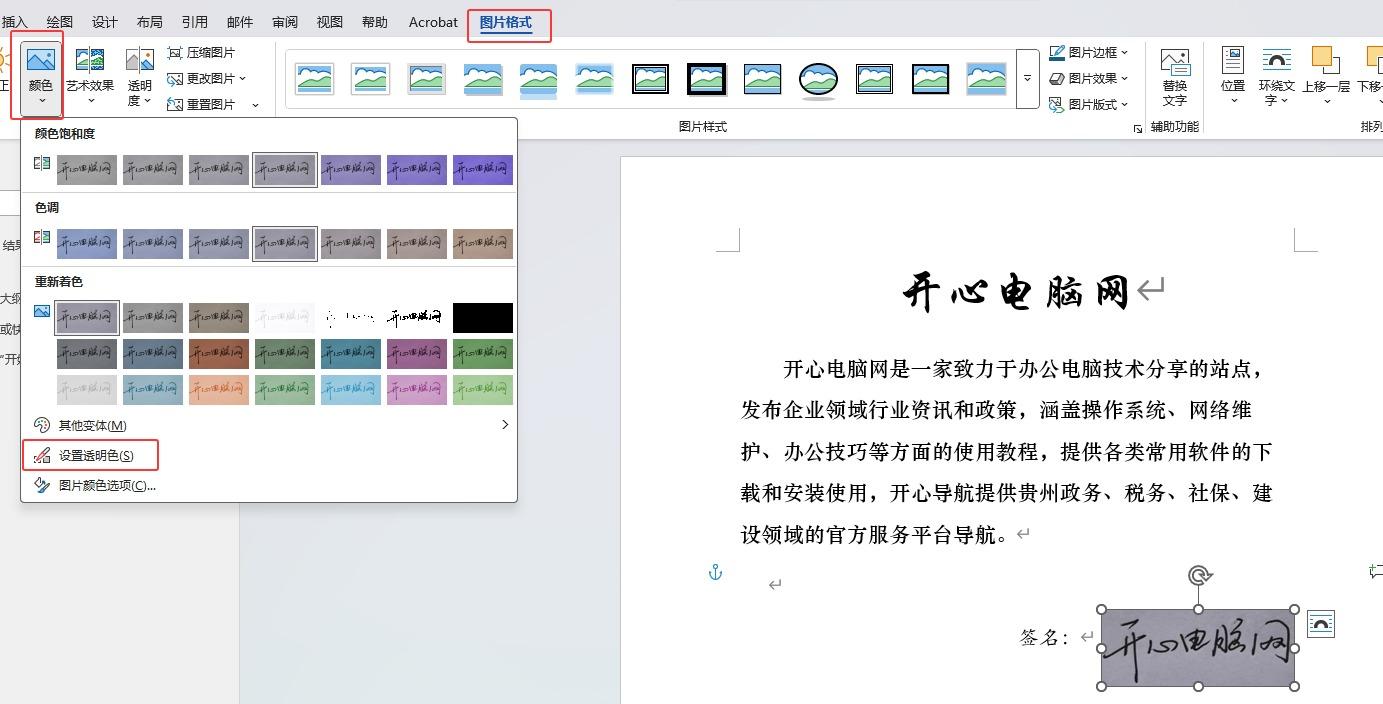Click the layout options icon beside signature image
This screenshot has width=1383, height=704.
tap(1320, 624)
